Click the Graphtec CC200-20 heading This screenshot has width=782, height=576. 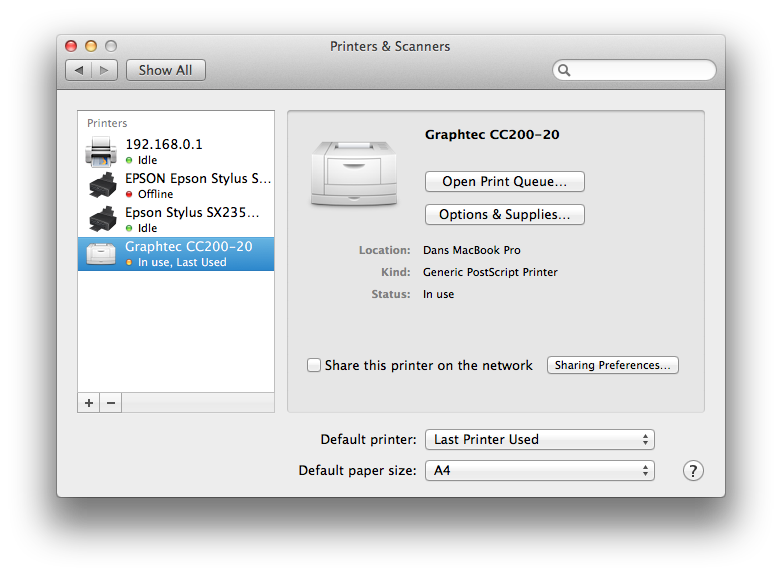click(492, 135)
